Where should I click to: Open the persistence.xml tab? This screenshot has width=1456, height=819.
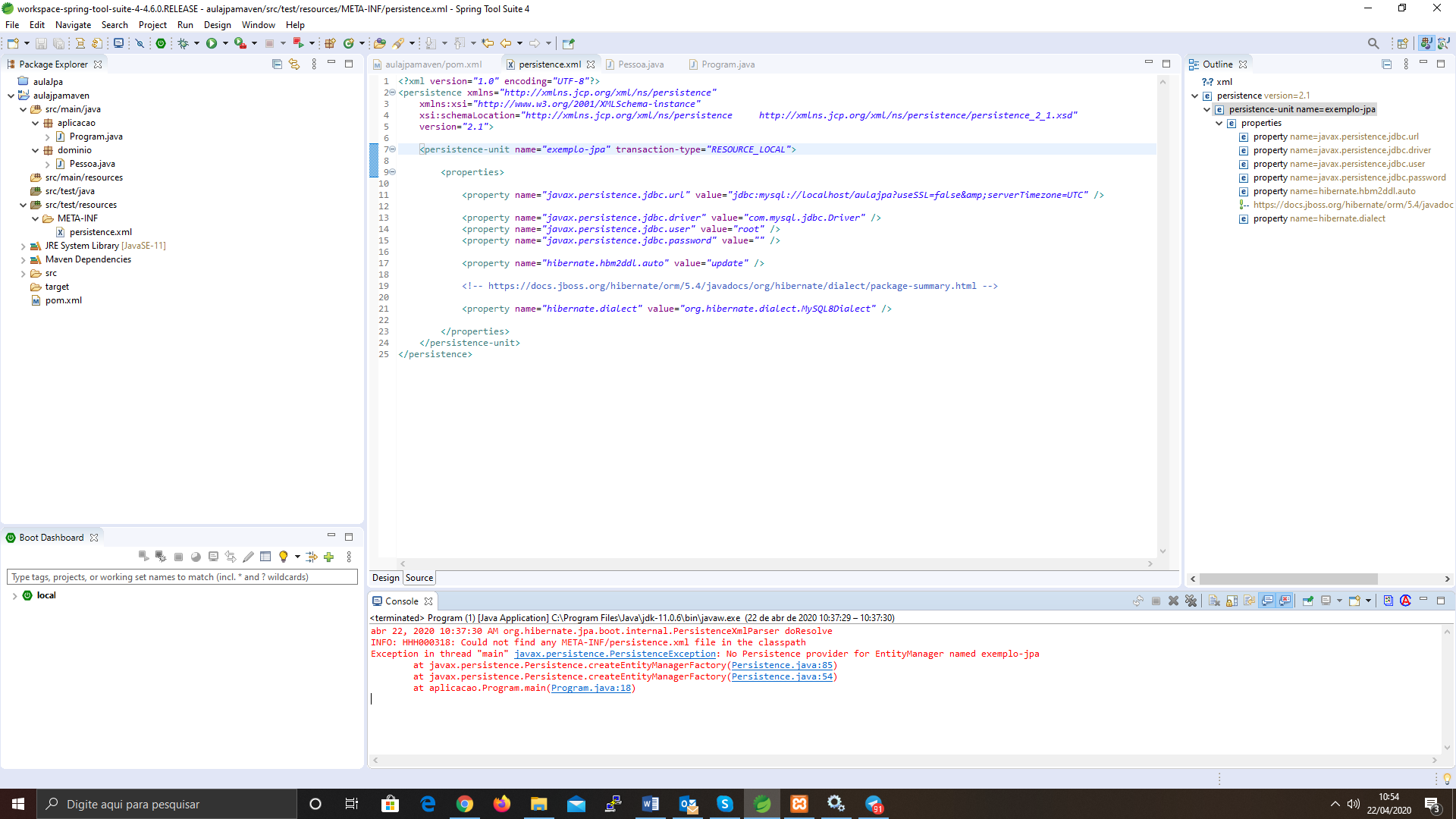point(548,64)
